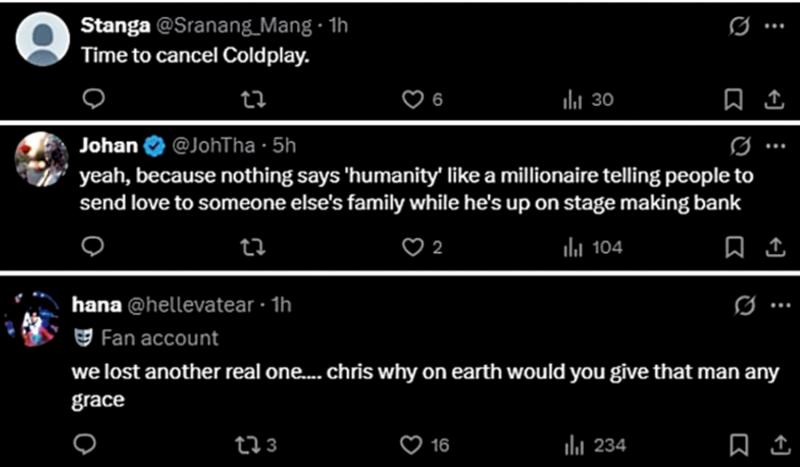Like hana's tweet with 16 likes
800x467 pixels.
(412, 444)
